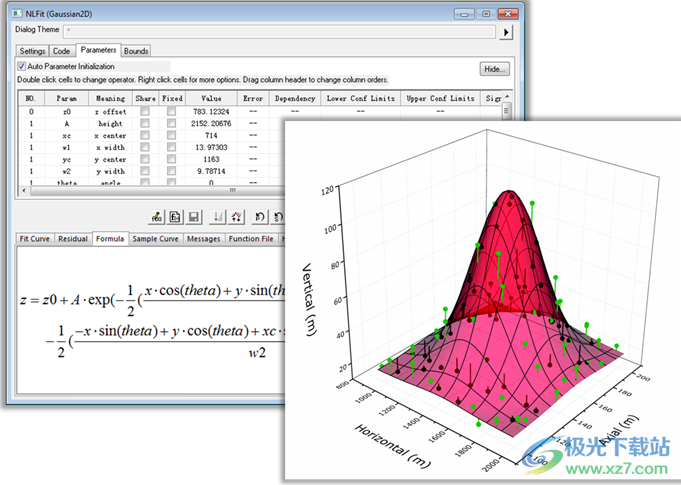Toggle Auto Parameter Initialization checkbox
The width and height of the screenshot is (681, 485).
pyautogui.click(x=21, y=66)
